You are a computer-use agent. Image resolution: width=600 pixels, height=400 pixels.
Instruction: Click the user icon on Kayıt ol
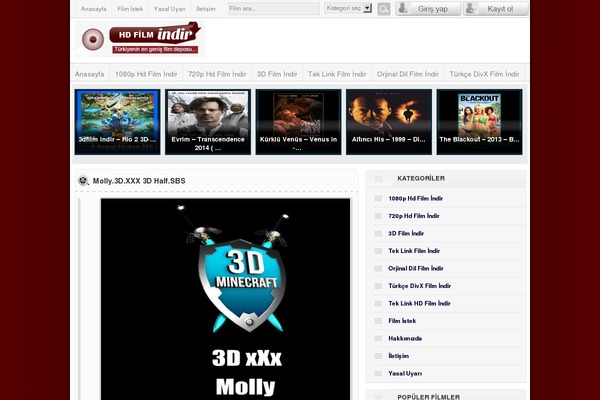[470, 8]
